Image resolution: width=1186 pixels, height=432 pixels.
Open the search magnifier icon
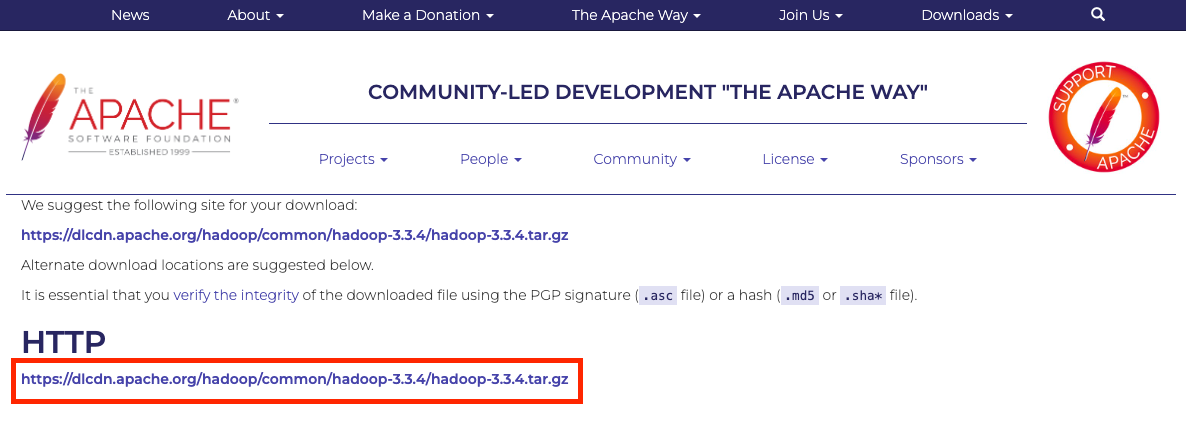pyautogui.click(x=1098, y=14)
